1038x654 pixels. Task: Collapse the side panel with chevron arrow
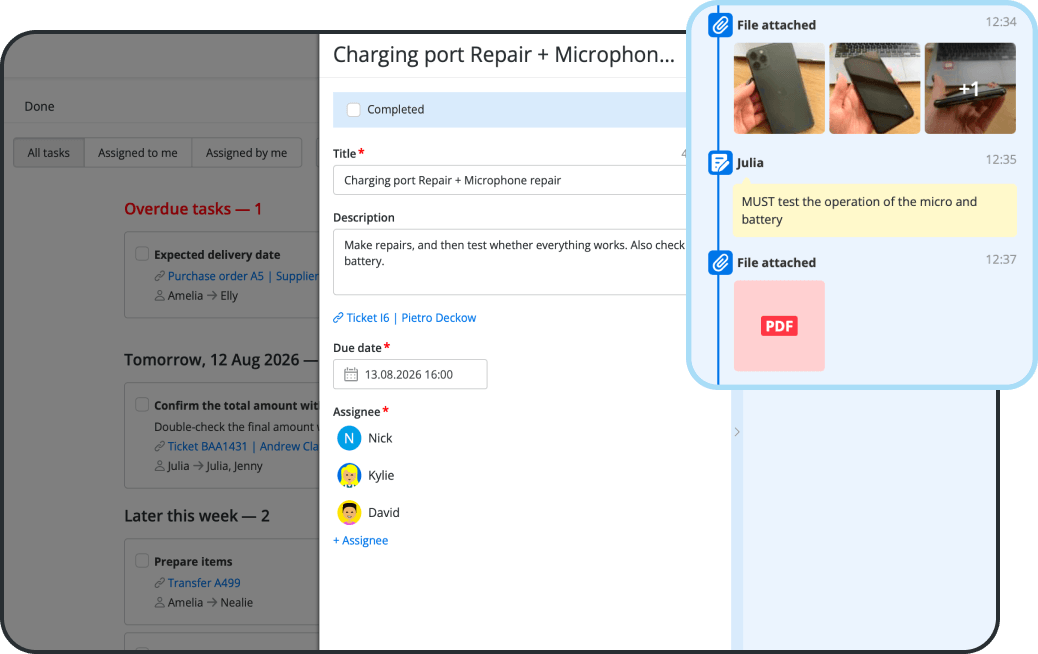coord(737,432)
